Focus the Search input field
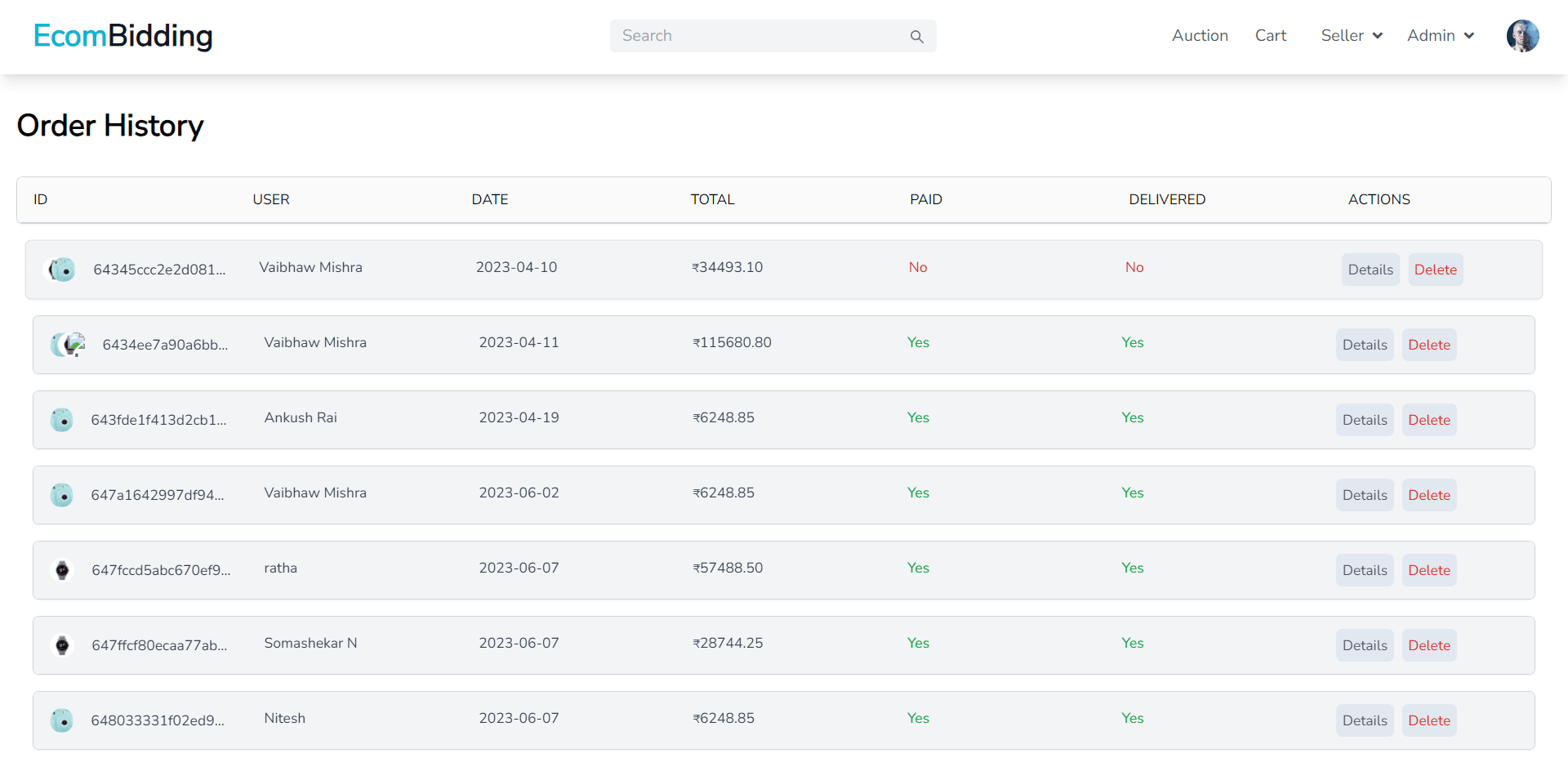This screenshot has height=758, width=1568. point(773,36)
